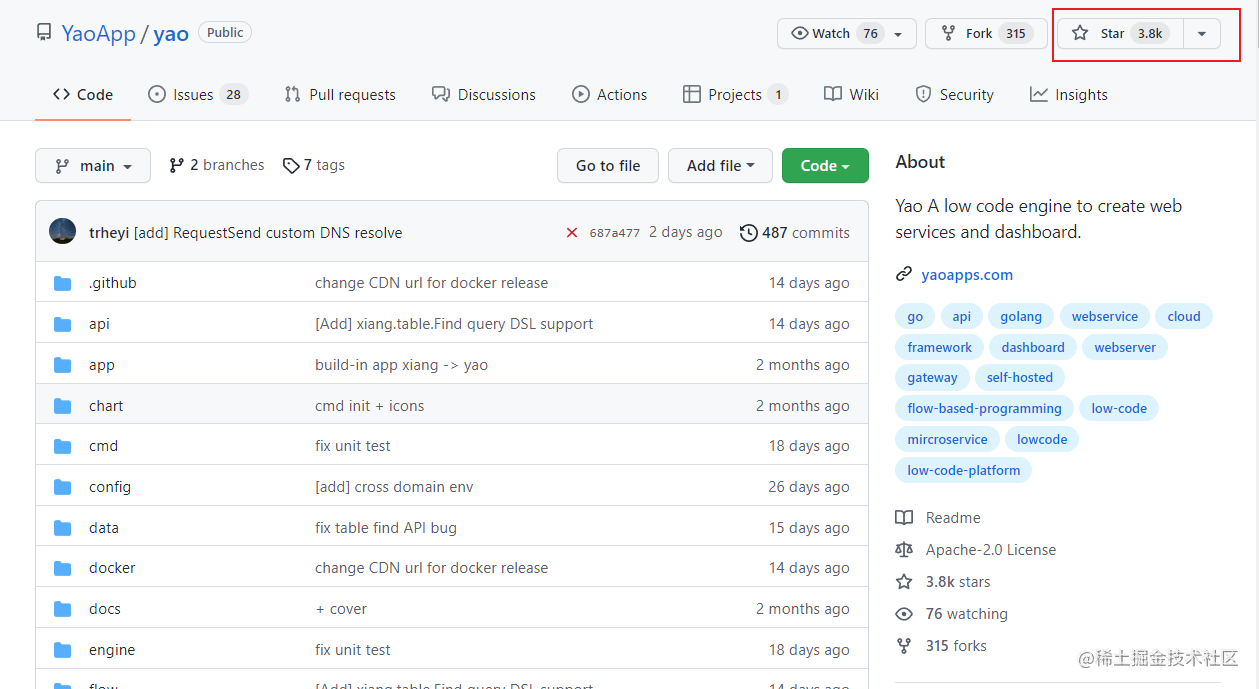Open the green Code dropdown
Screen dimensions: 1259x689
825,166
